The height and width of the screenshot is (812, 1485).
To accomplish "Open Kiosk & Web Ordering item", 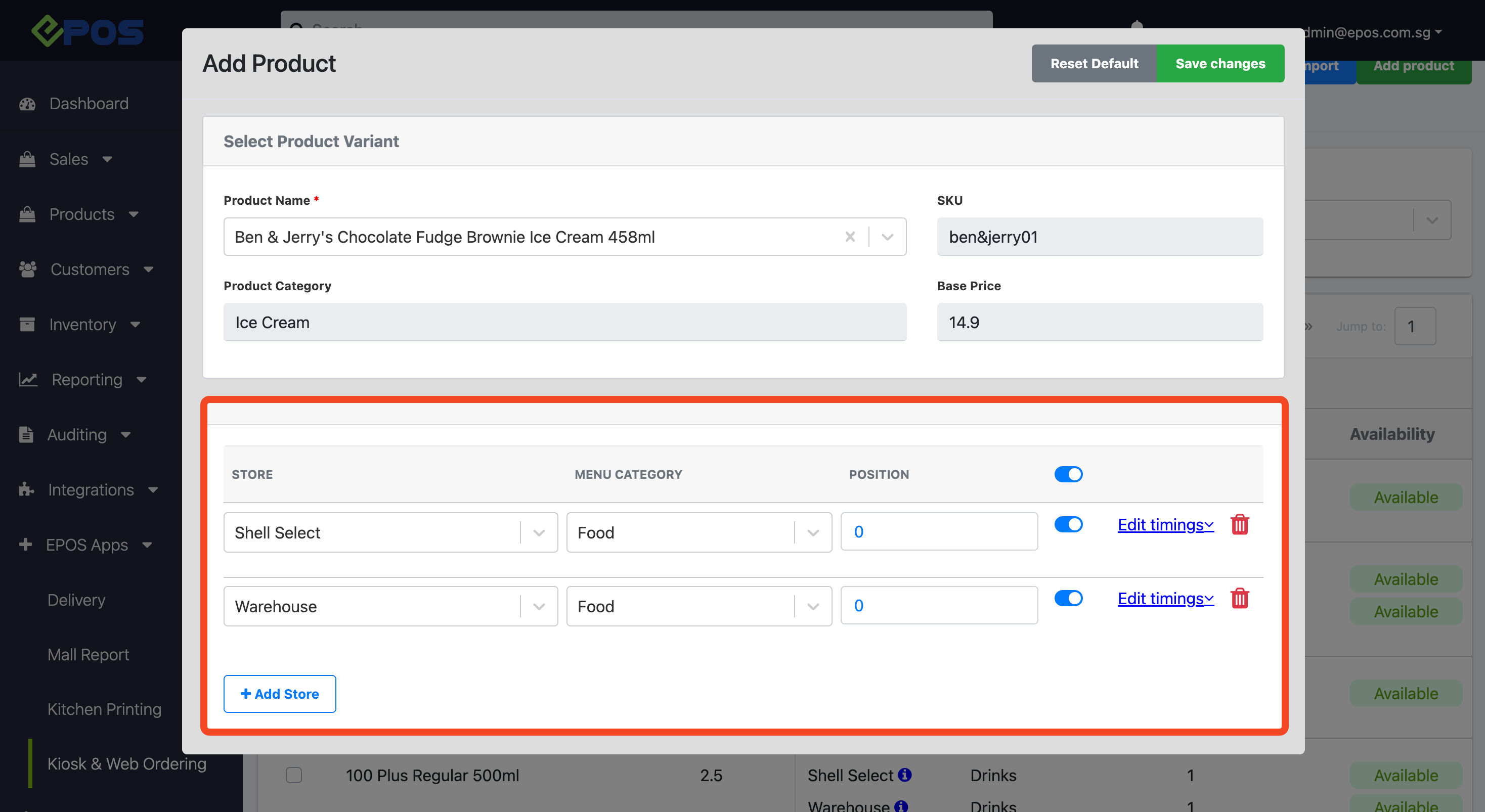I will 127,764.
